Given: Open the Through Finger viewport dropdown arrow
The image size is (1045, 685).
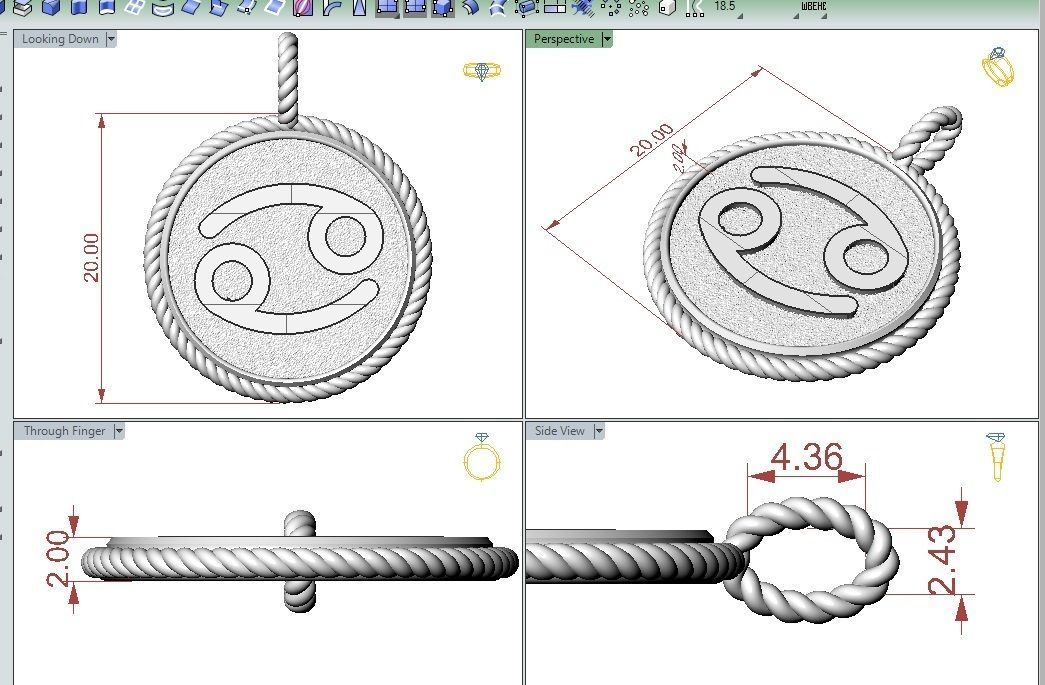Looking at the screenshot, I should tap(119, 431).
